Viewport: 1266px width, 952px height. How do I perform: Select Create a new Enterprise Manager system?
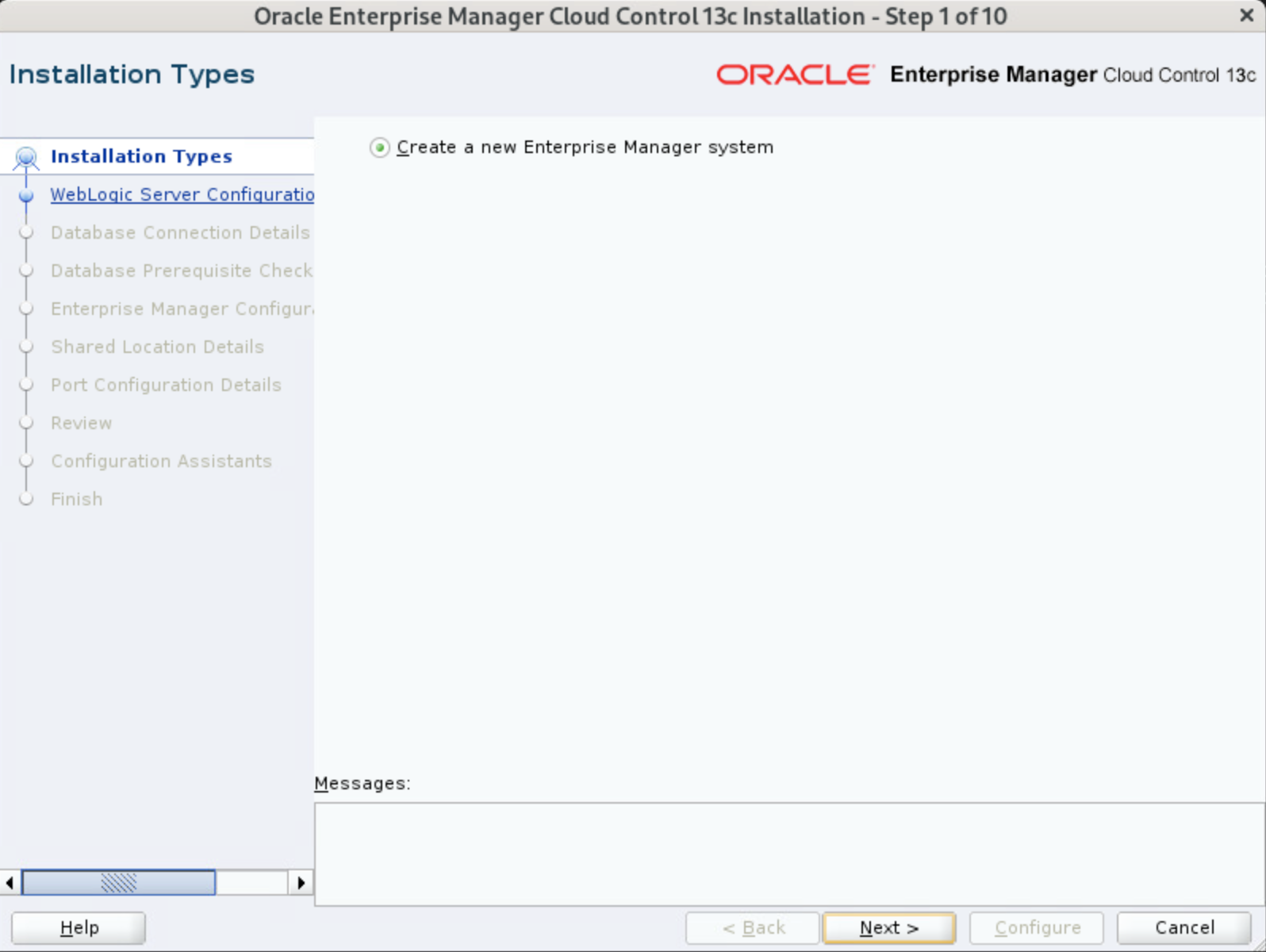pos(380,148)
